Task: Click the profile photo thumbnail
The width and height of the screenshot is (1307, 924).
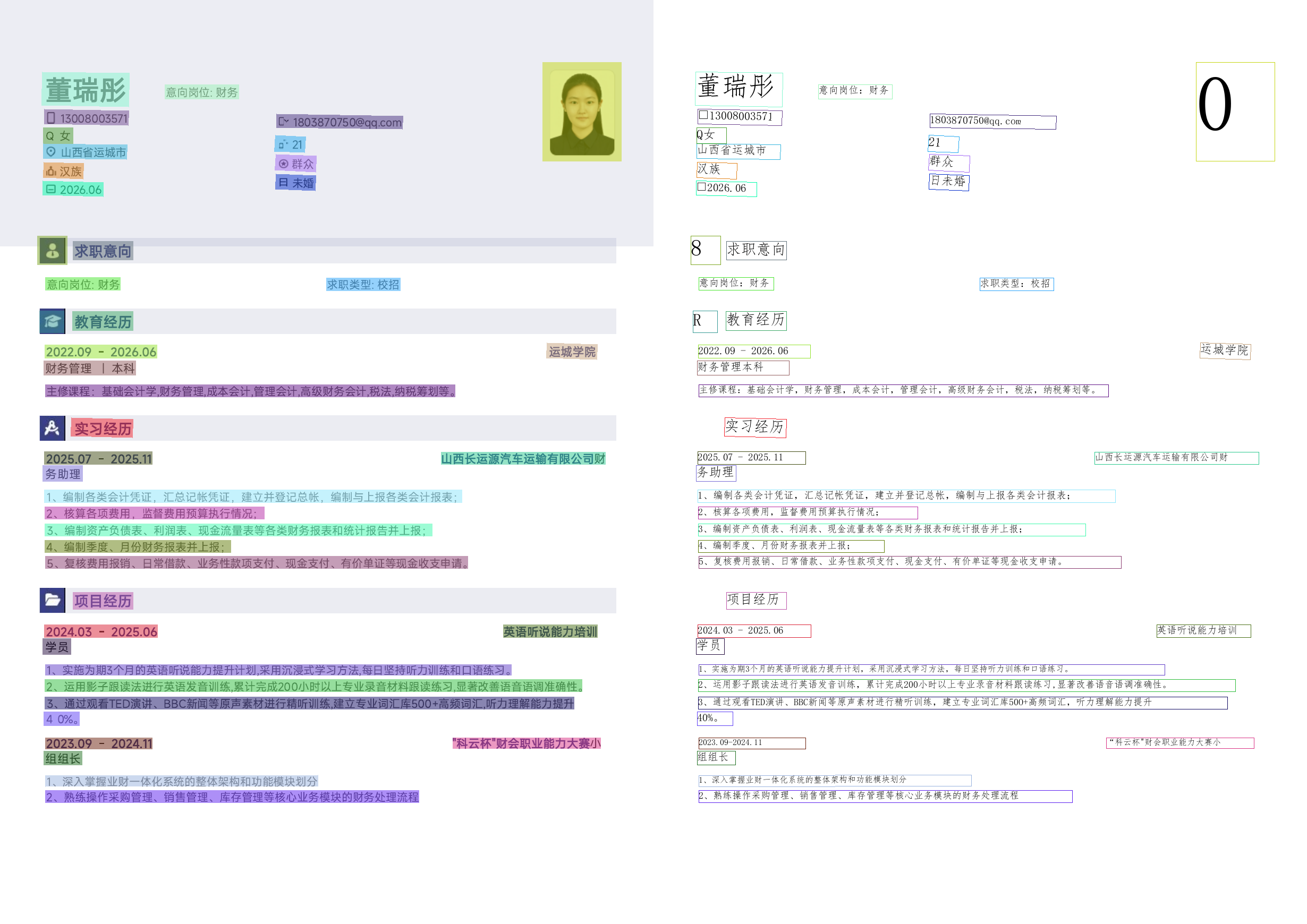Action: click(581, 112)
